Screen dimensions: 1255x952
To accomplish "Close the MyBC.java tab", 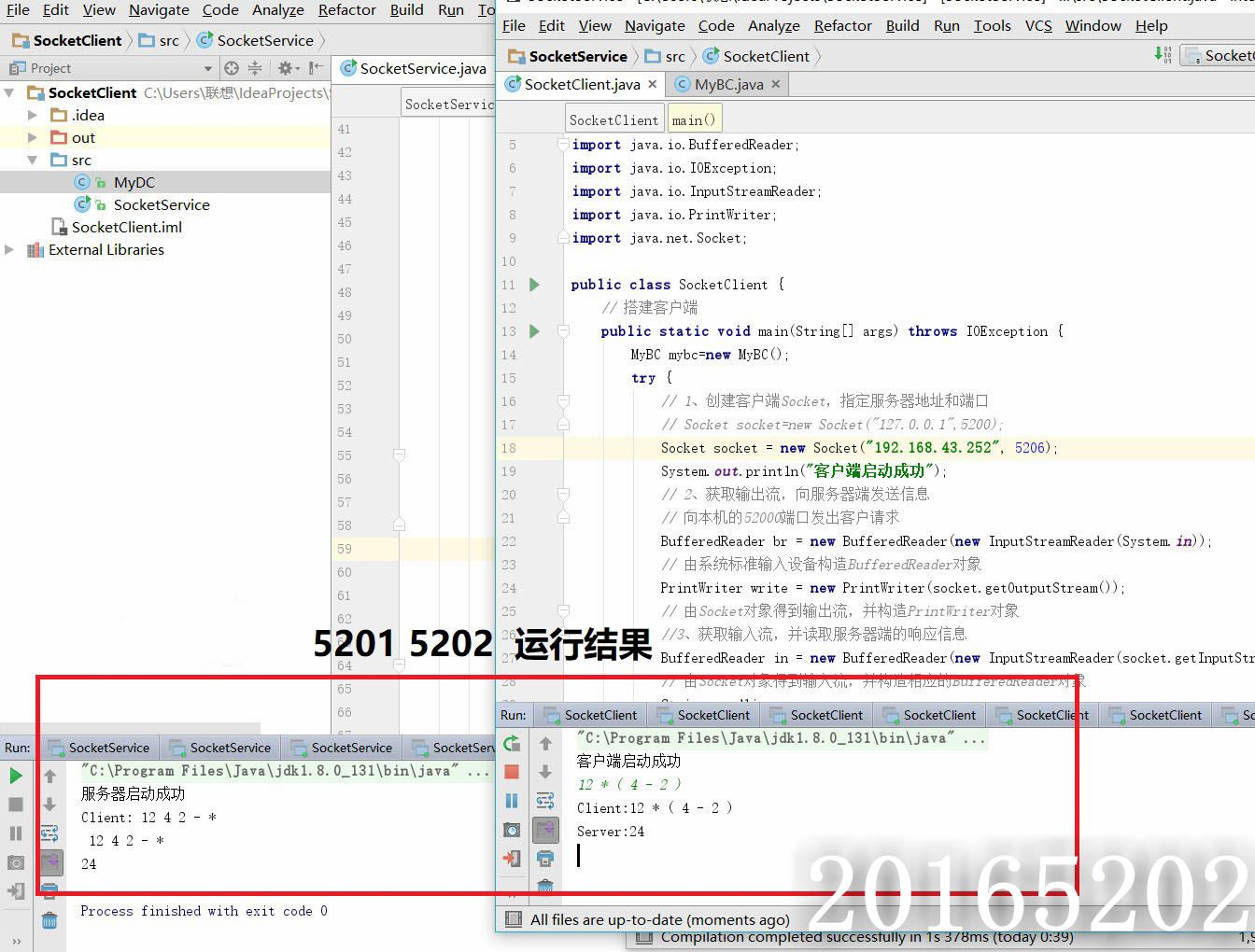I will point(775,84).
